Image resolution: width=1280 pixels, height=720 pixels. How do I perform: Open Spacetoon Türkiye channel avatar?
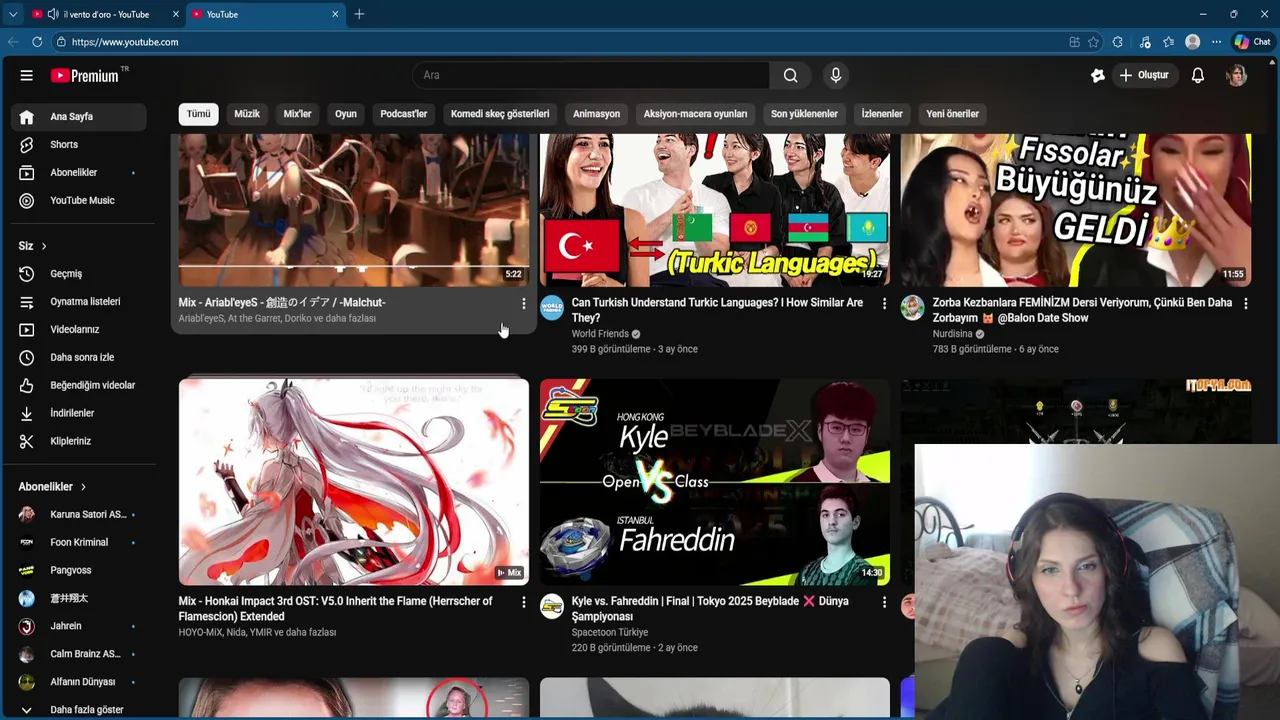pyautogui.click(x=552, y=606)
